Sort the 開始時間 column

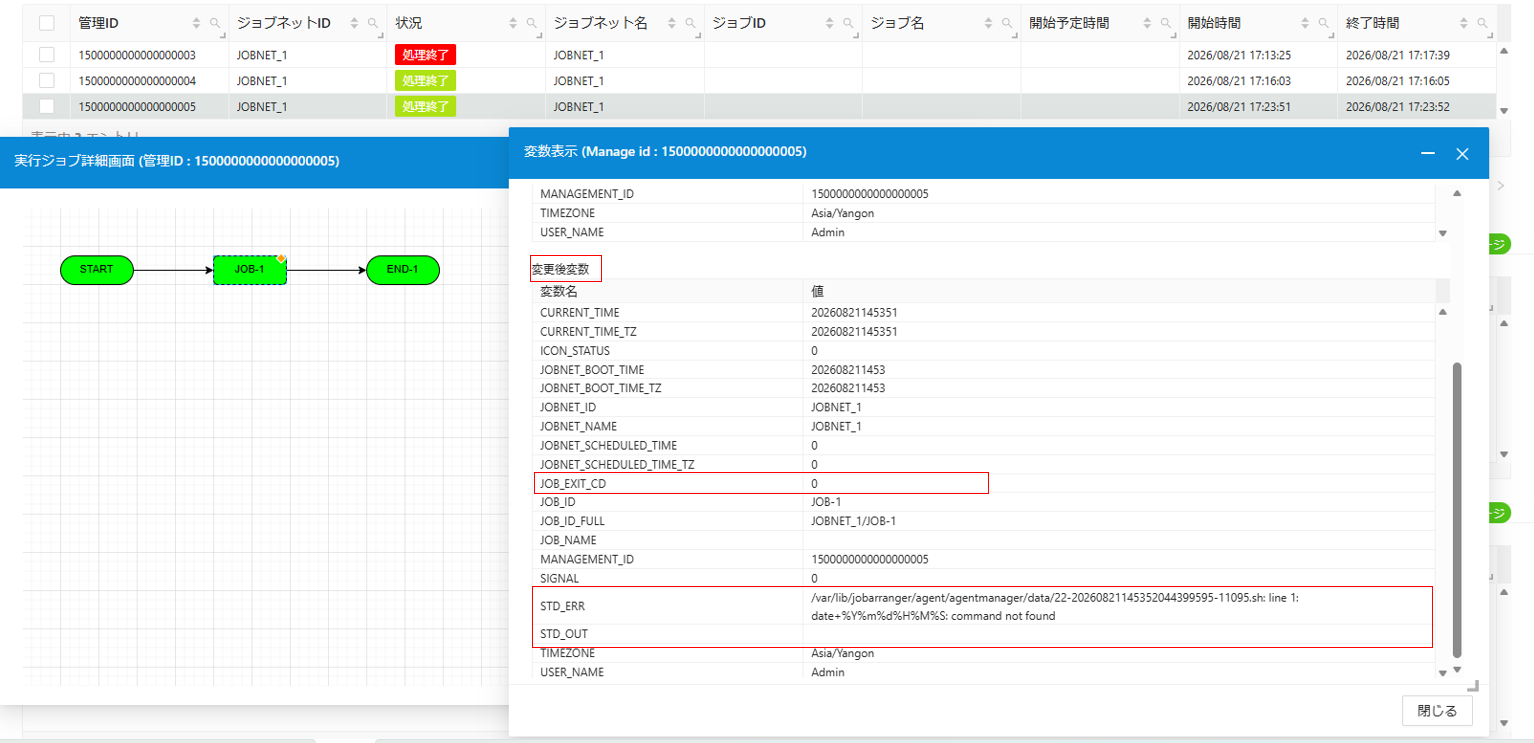1304,23
